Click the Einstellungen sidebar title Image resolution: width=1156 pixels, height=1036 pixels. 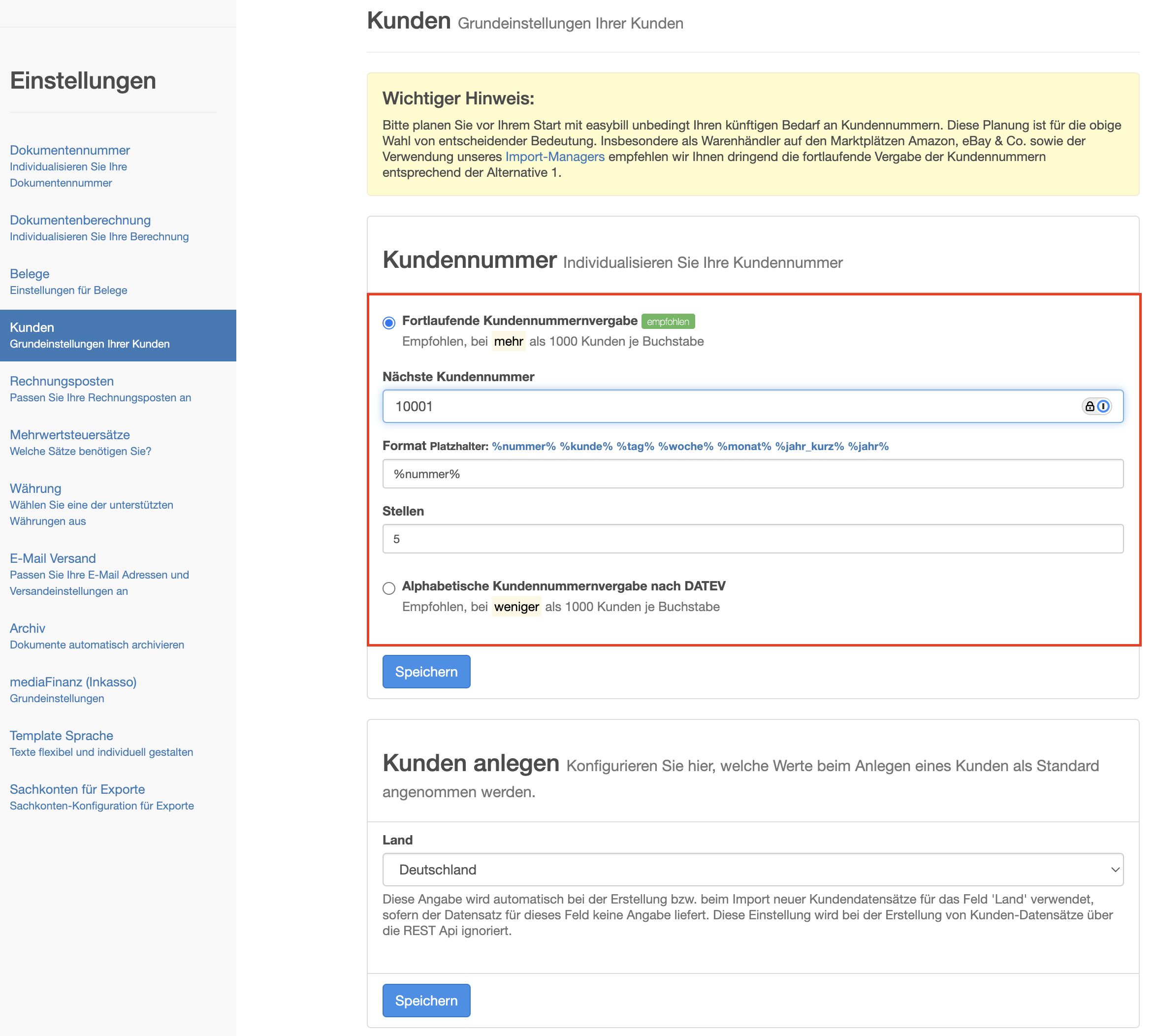point(83,80)
